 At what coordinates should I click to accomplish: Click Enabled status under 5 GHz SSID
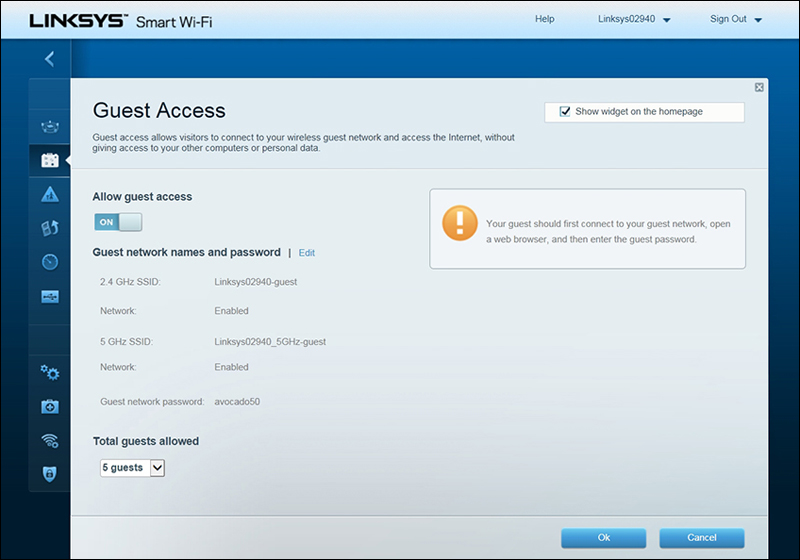point(231,367)
